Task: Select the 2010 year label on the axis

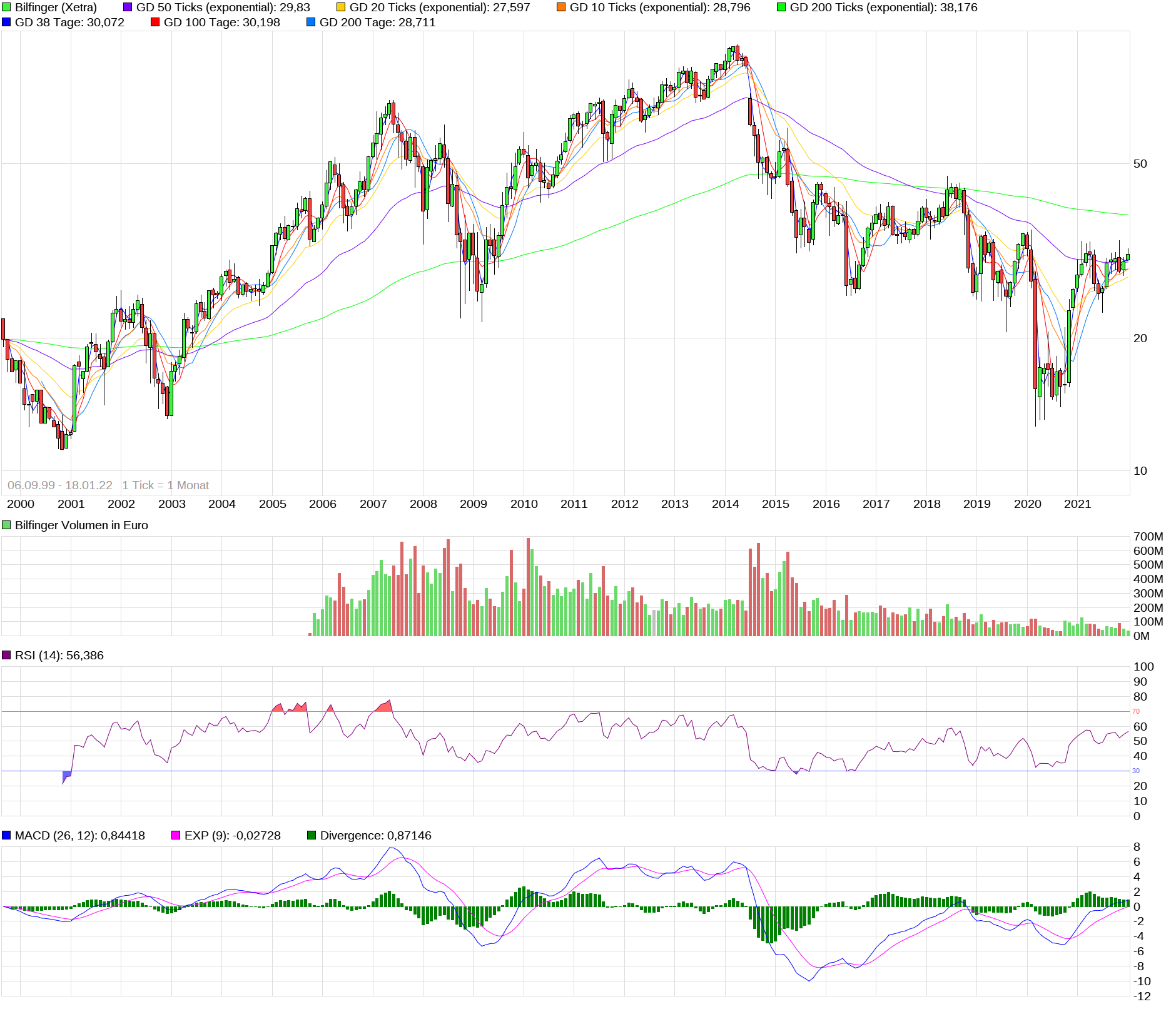Action: point(524,504)
